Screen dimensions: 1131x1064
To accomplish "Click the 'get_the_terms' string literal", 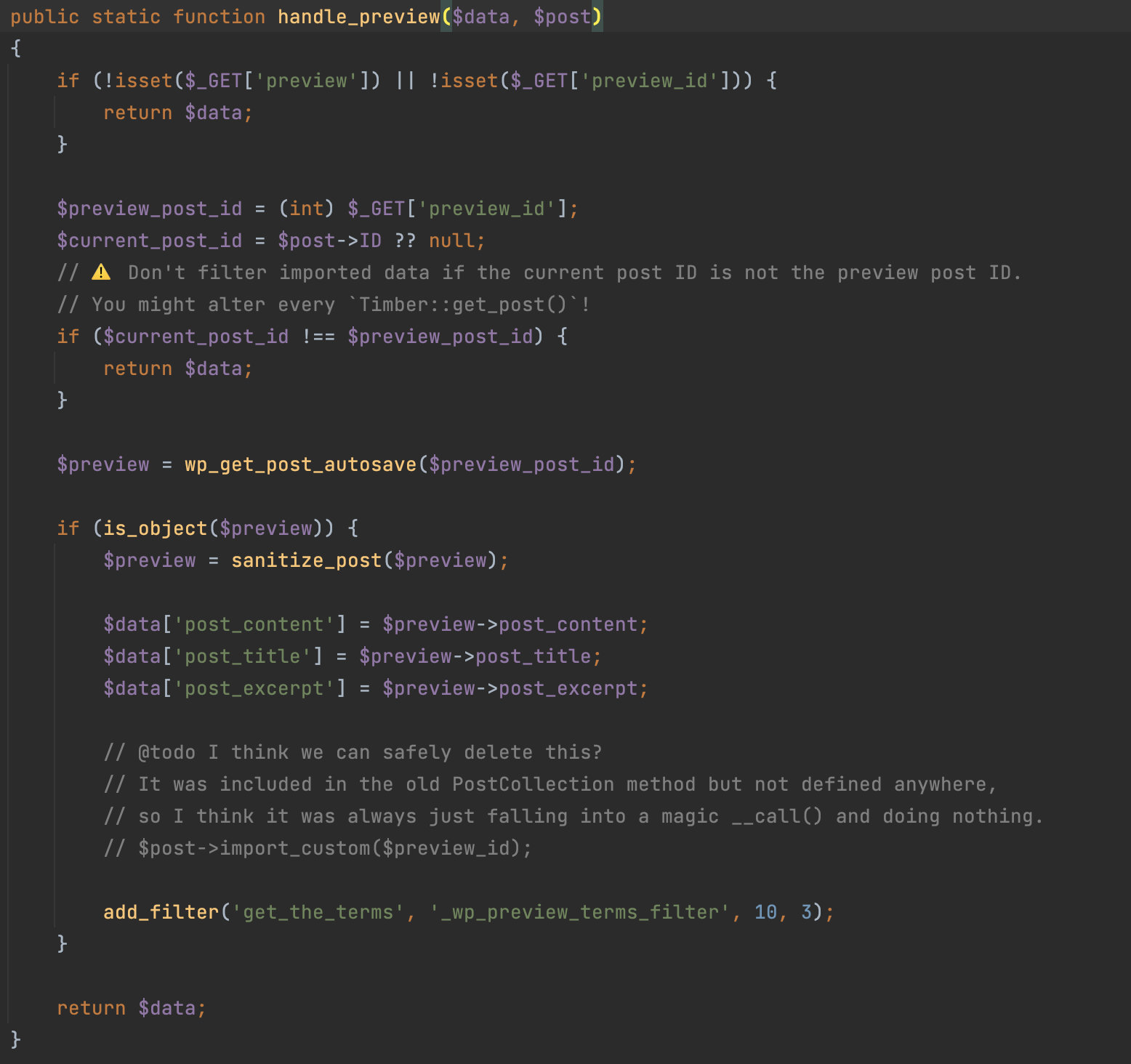I will point(318,912).
